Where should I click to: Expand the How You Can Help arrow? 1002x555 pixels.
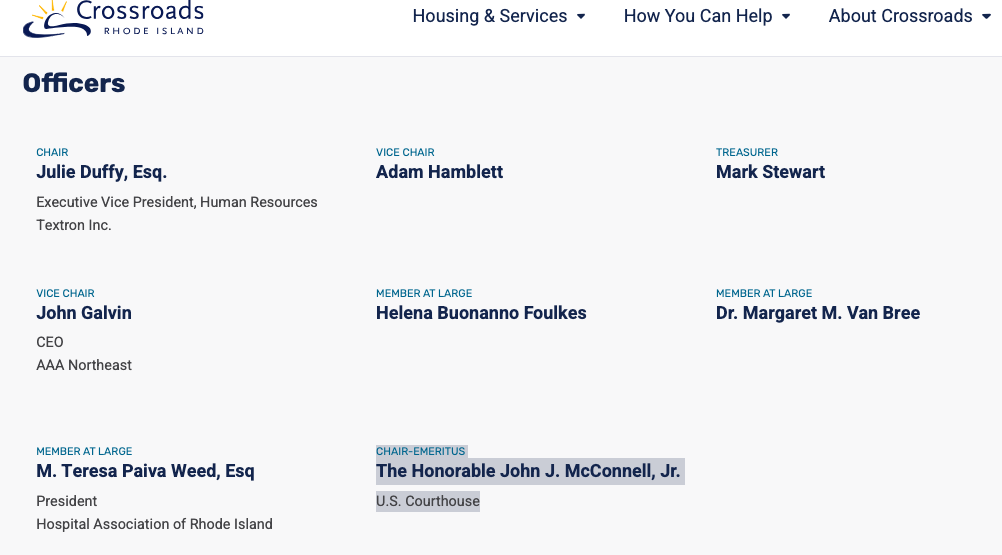(x=786, y=17)
